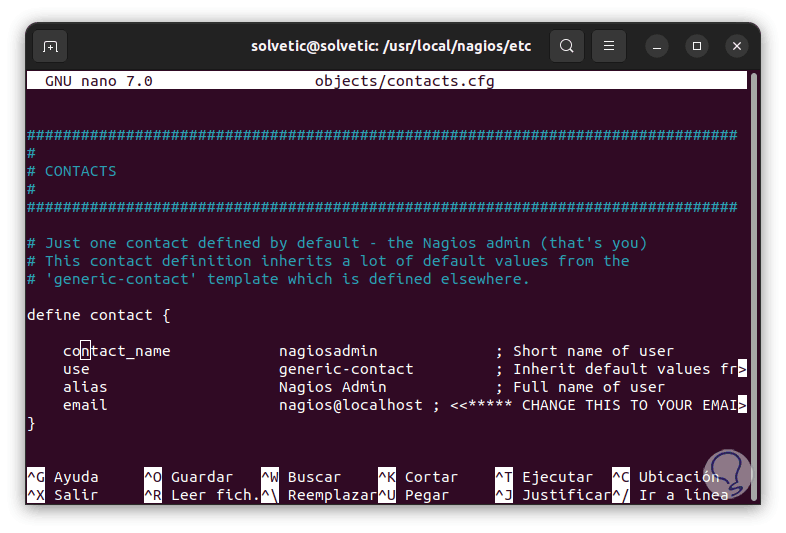Click the email directive

[x=85, y=405]
